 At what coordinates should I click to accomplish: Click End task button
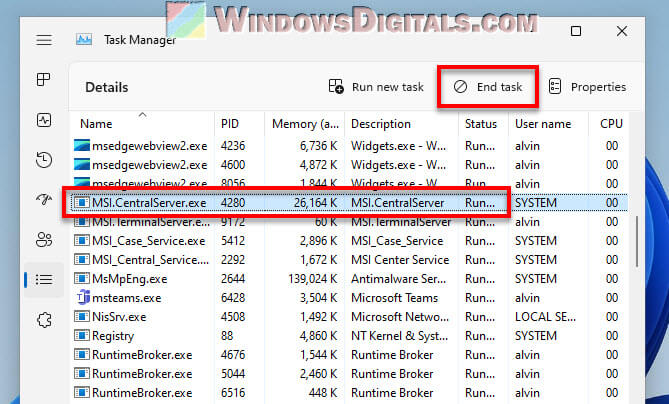488,87
